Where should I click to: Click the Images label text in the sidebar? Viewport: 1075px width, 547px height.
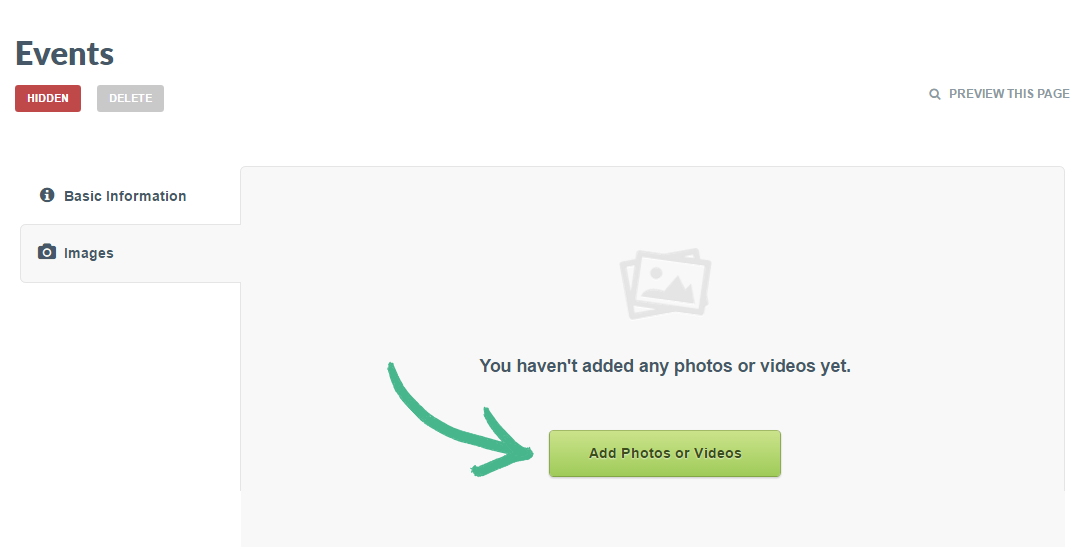tap(88, 253)
